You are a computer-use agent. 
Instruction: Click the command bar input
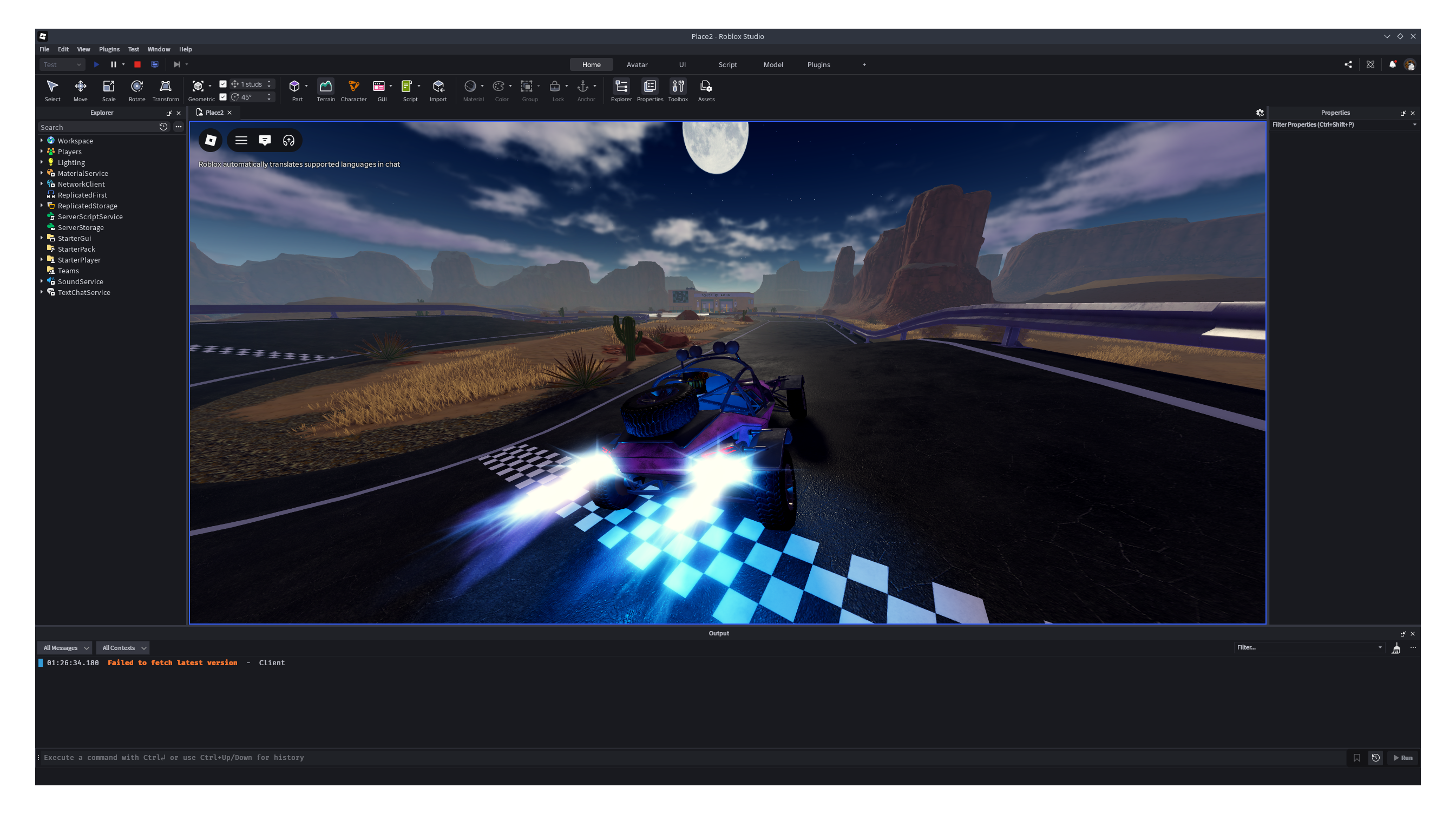point(694,757)
